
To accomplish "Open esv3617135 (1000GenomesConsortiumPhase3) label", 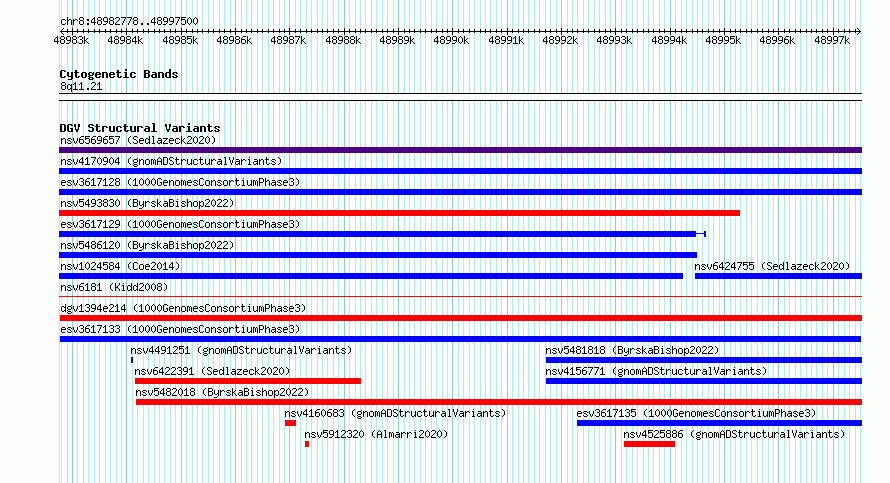I will click(x=696, y=413).
